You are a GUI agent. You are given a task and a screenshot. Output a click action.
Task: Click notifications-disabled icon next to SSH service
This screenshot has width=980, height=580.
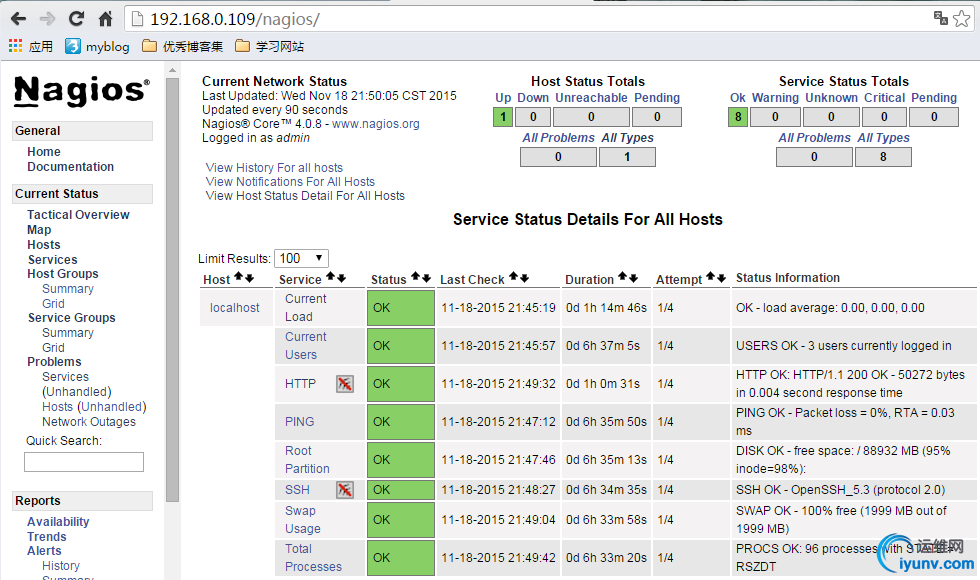point(345,490)
